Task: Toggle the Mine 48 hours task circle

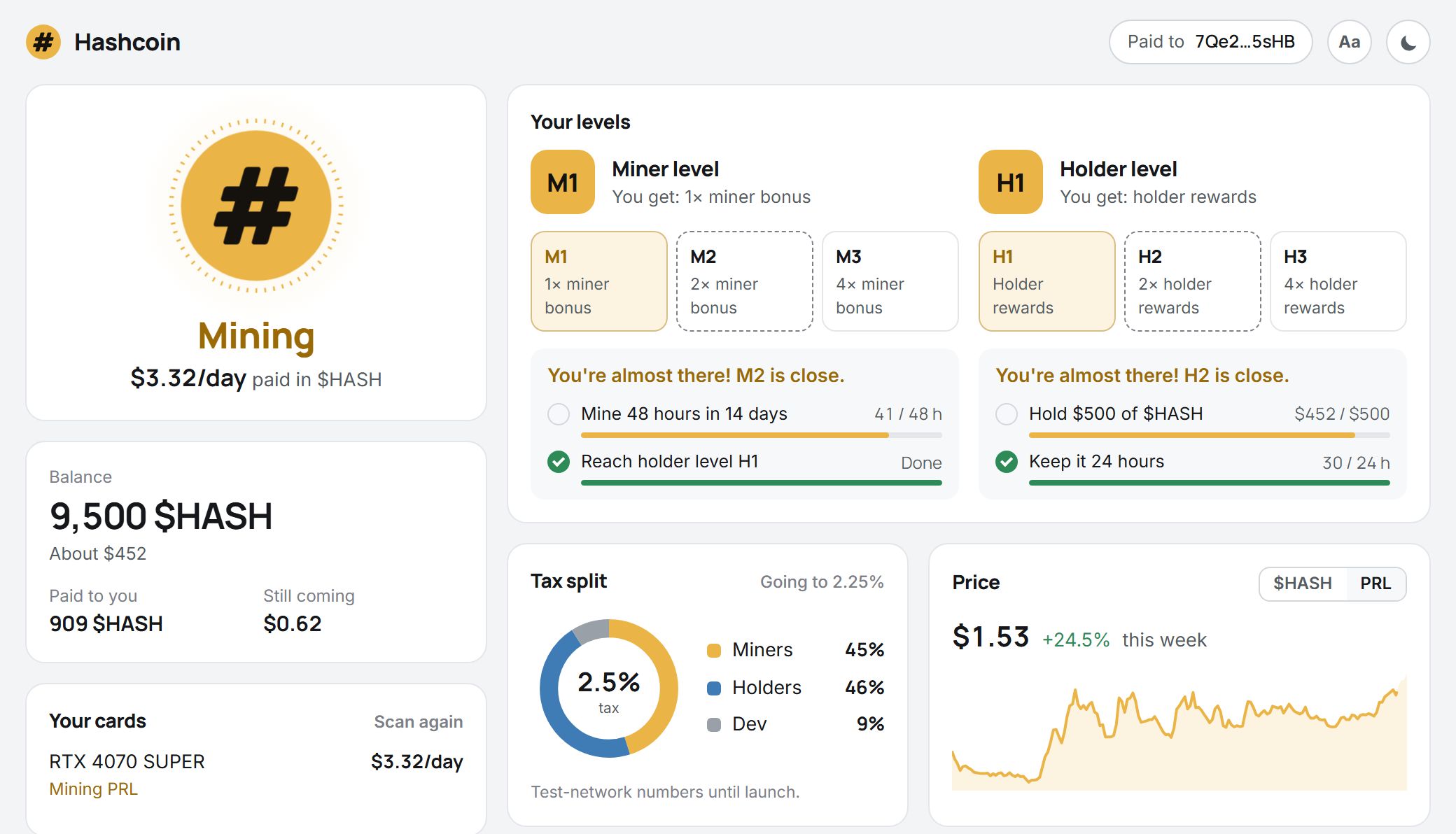Action: [558, 414]
